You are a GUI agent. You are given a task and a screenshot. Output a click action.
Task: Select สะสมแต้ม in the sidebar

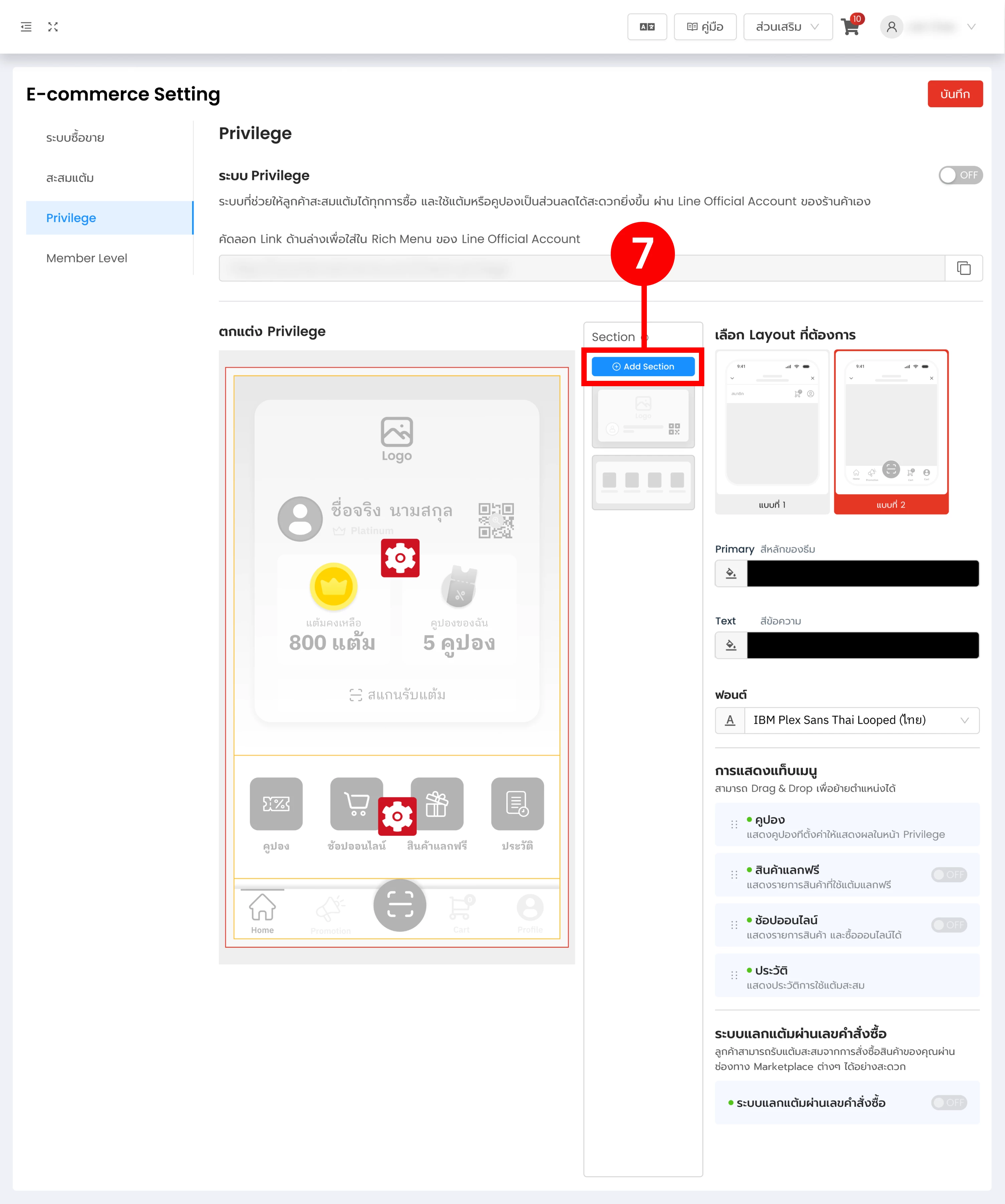pyautogui.click(x=70, y=178)
